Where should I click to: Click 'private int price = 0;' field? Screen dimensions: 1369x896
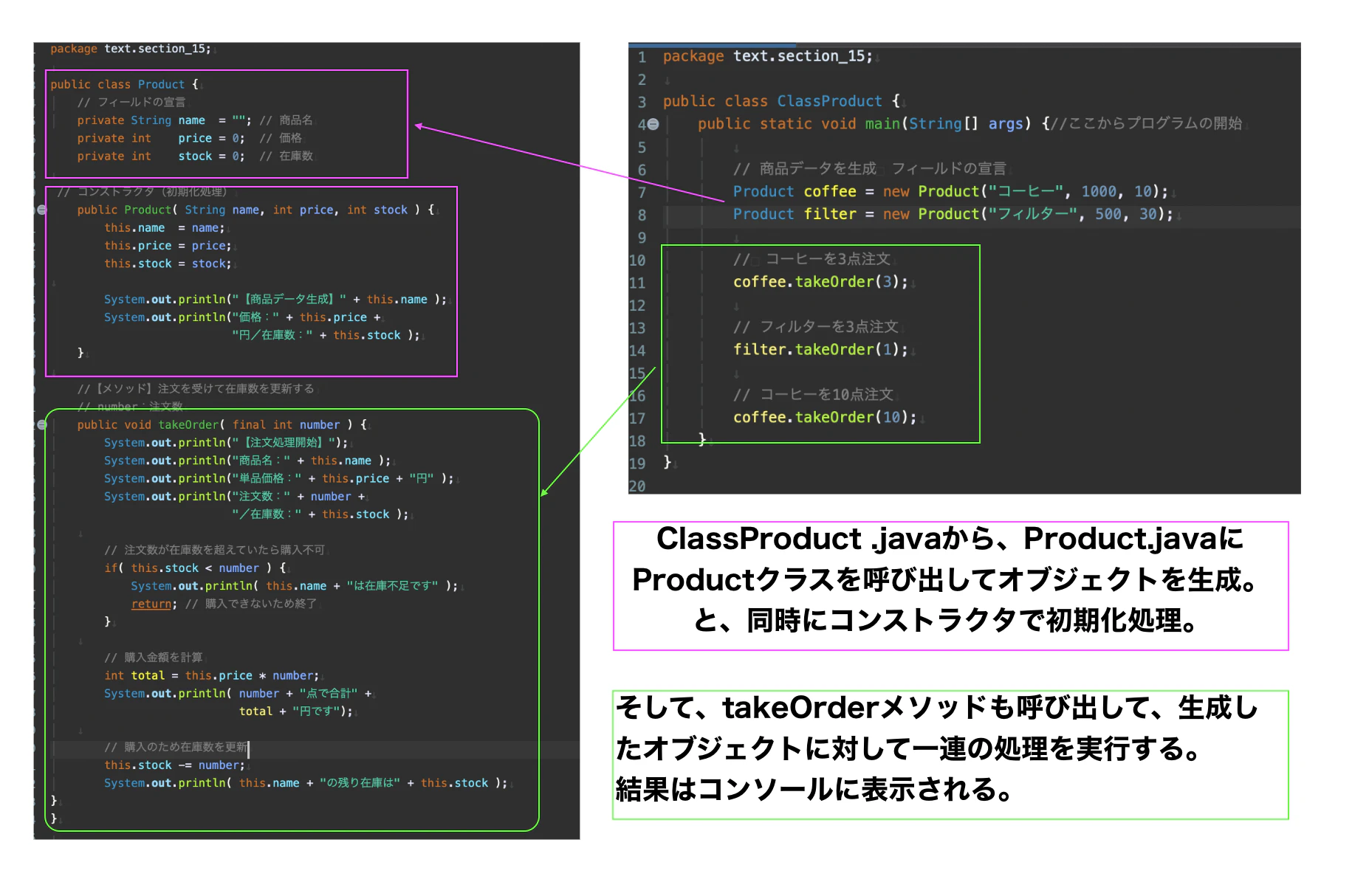tap(161, 139)
